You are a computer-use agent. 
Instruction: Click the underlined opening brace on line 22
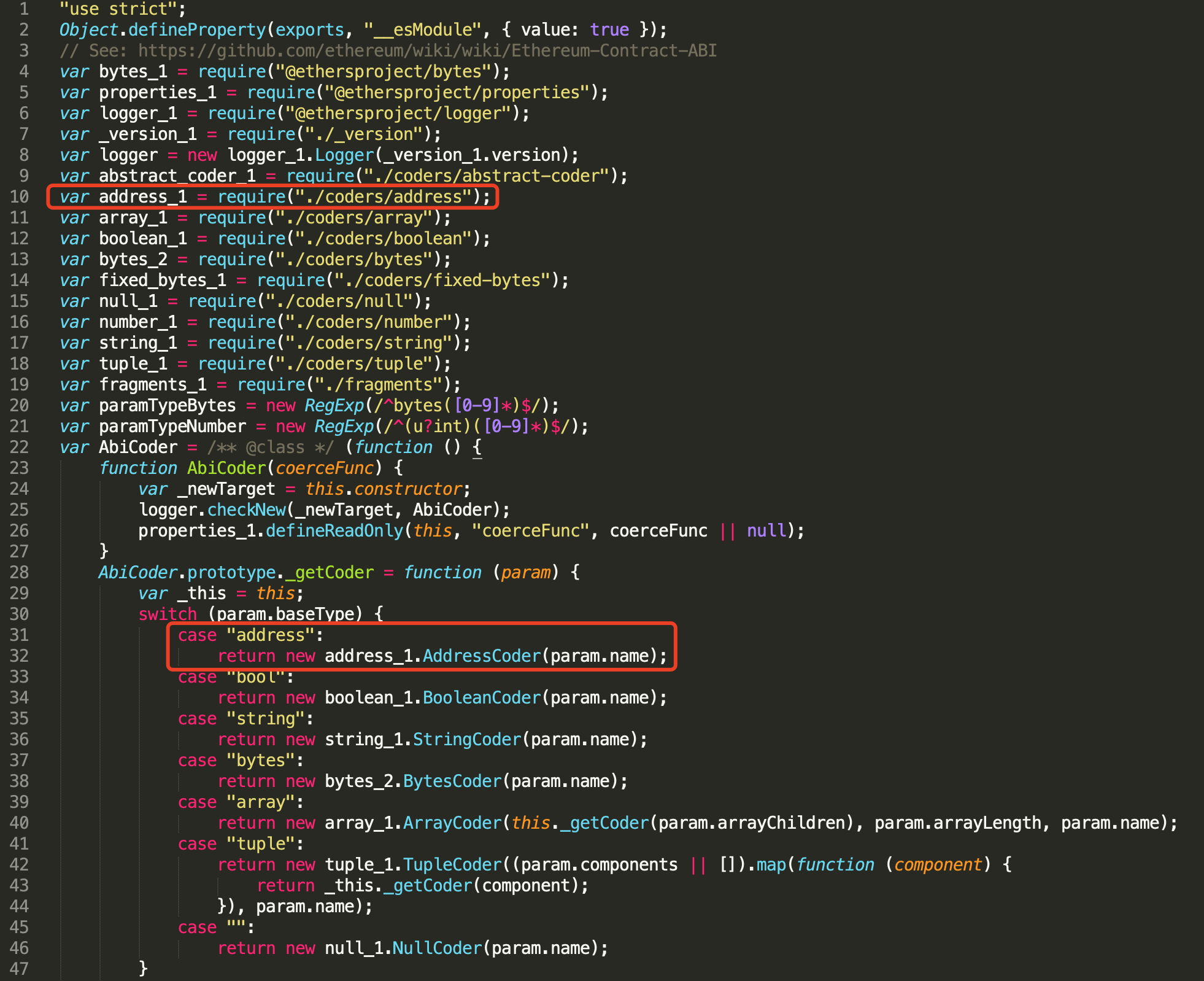tap(477, 447)
